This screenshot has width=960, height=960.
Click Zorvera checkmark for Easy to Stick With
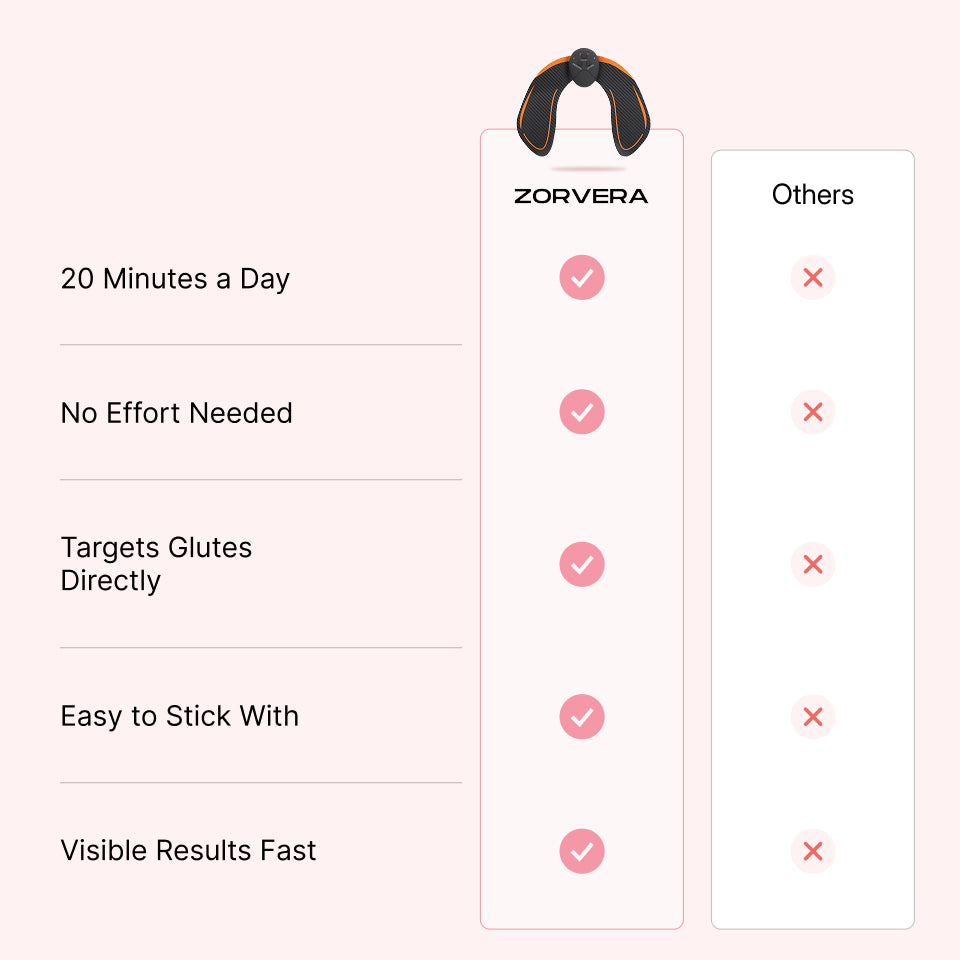(x=582, y=716)
